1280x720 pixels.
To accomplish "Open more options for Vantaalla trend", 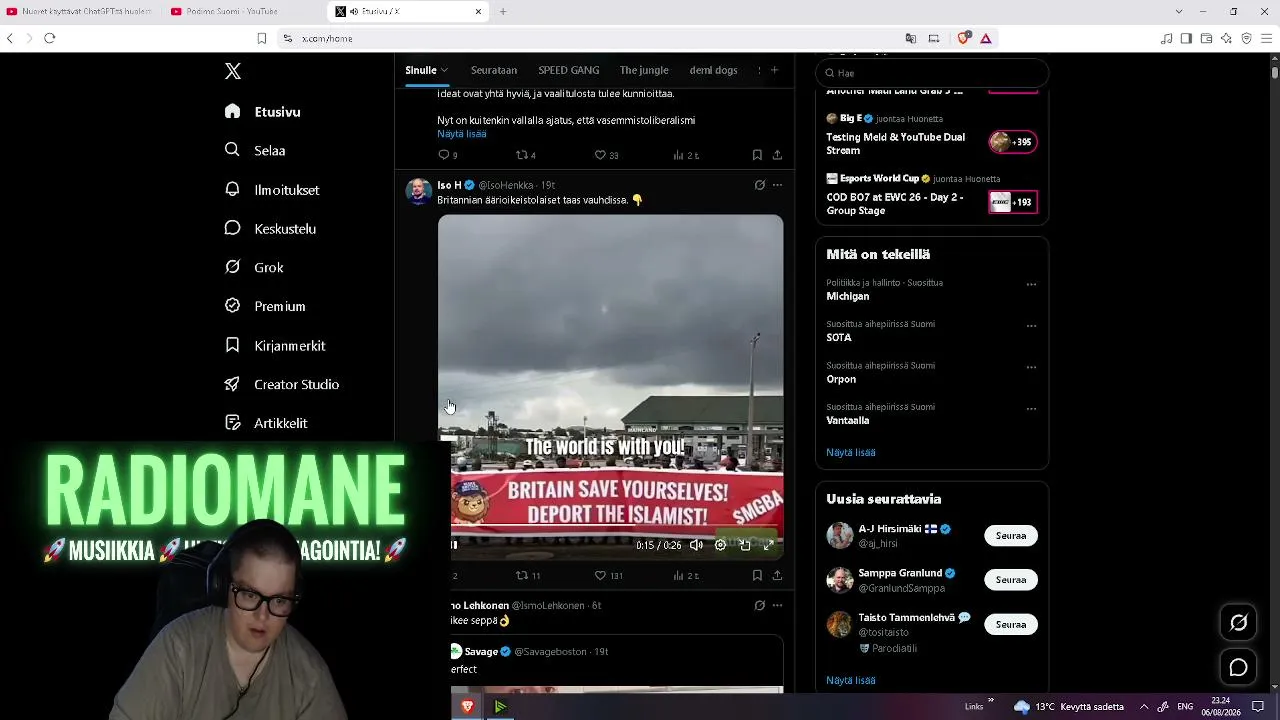I will [x=1031, y=409].
